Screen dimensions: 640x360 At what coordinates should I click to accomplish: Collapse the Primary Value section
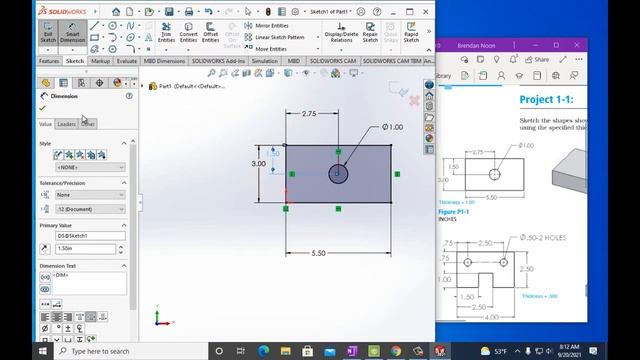pyautogui.click(x=124, y=225)
